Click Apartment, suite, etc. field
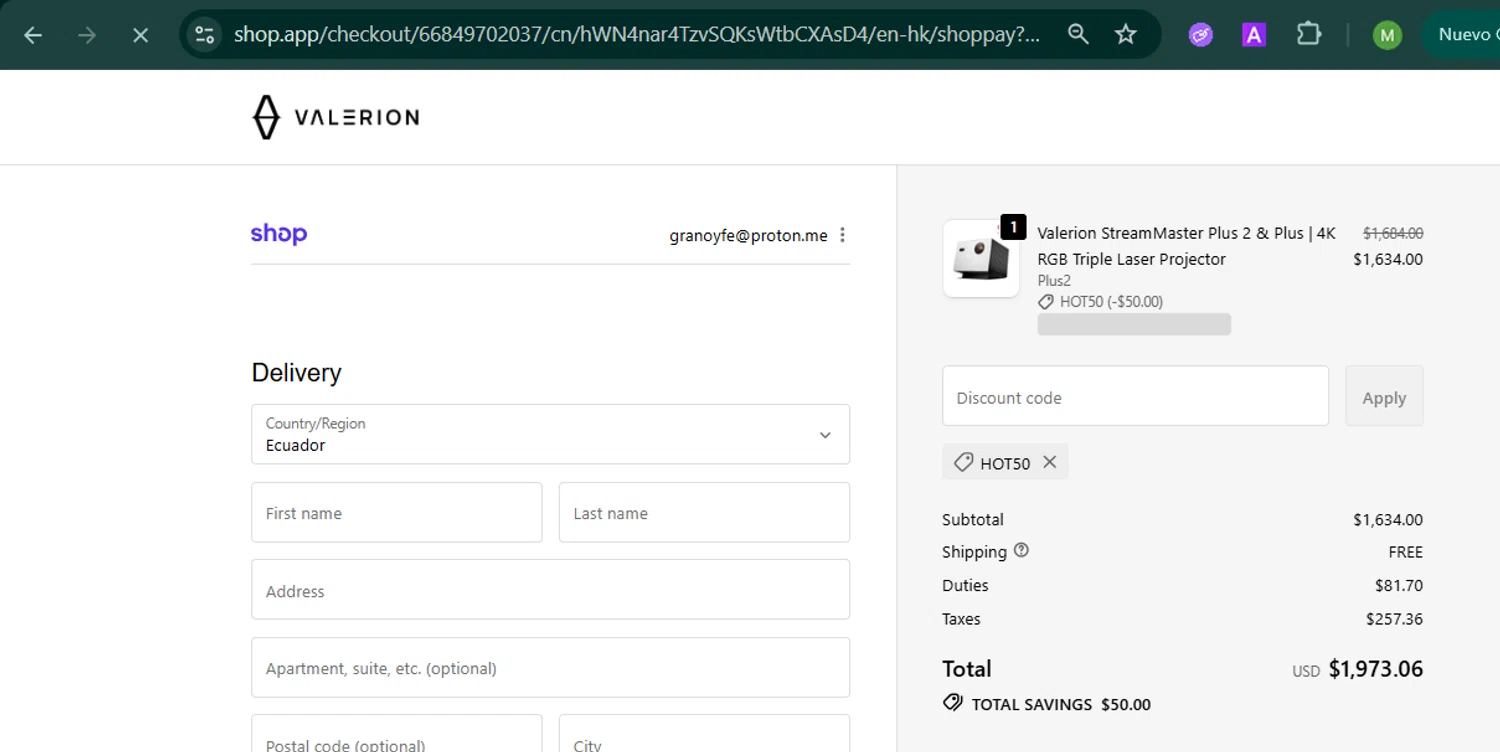Viewport: 1500px width, 752px height. coord(550,667)
